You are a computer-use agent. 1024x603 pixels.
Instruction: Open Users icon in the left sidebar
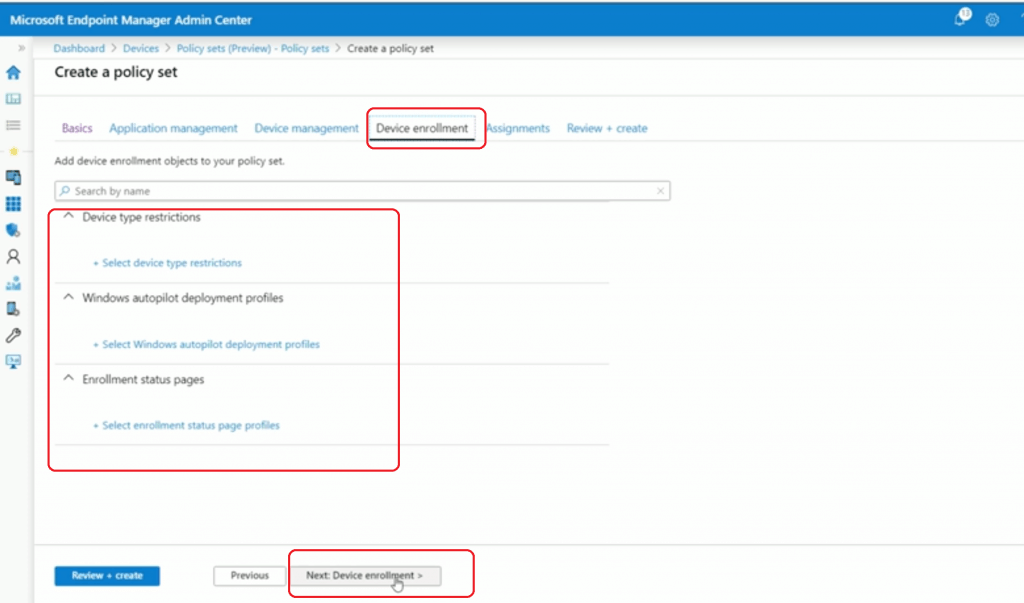click(13, 257)
